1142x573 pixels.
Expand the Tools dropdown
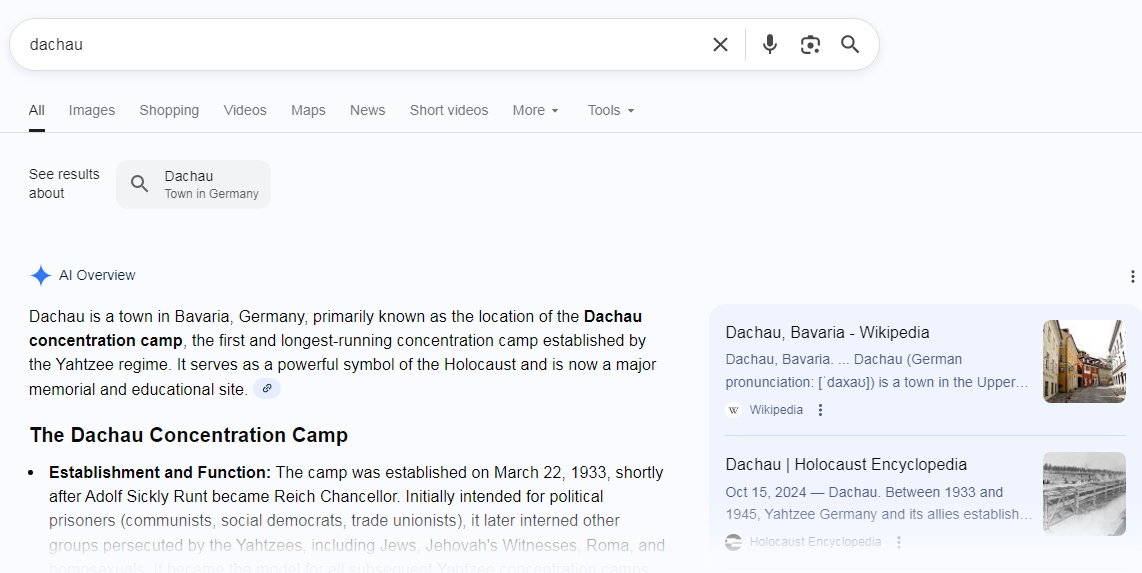[x=610, y=110]
